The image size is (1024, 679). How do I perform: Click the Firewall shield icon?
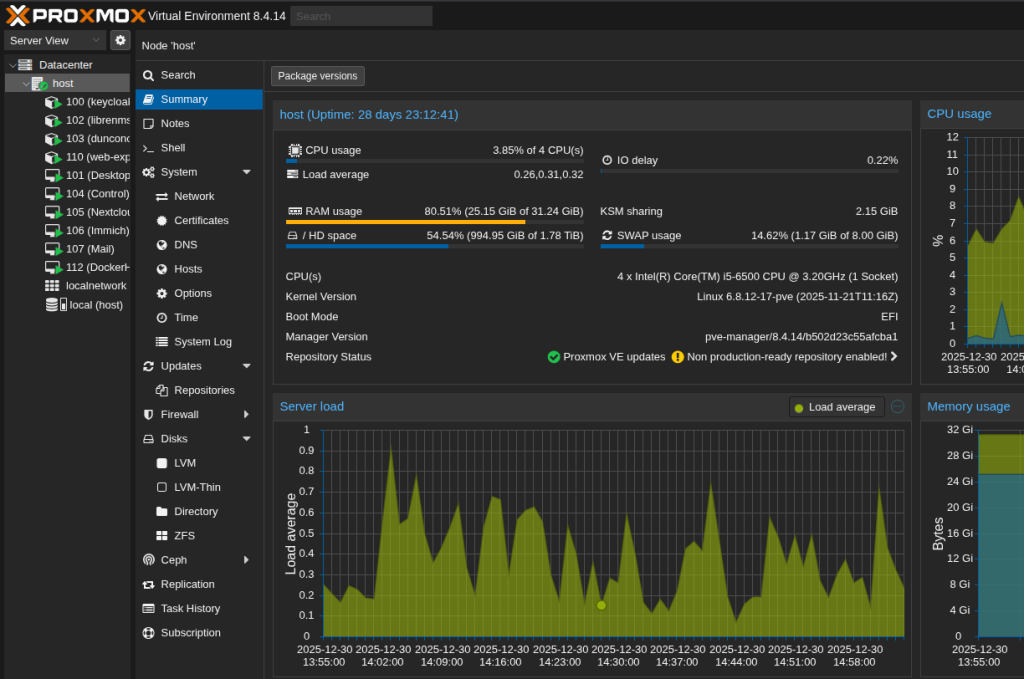148,414
